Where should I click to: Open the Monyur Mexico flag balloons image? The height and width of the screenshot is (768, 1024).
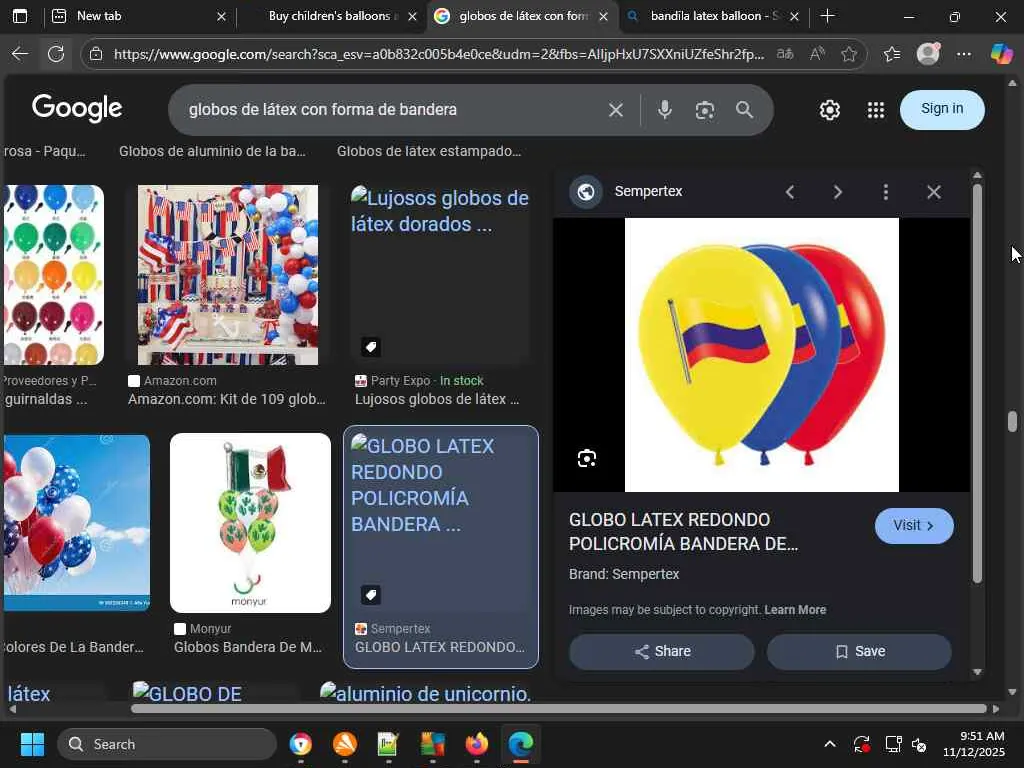click(250, 523)
